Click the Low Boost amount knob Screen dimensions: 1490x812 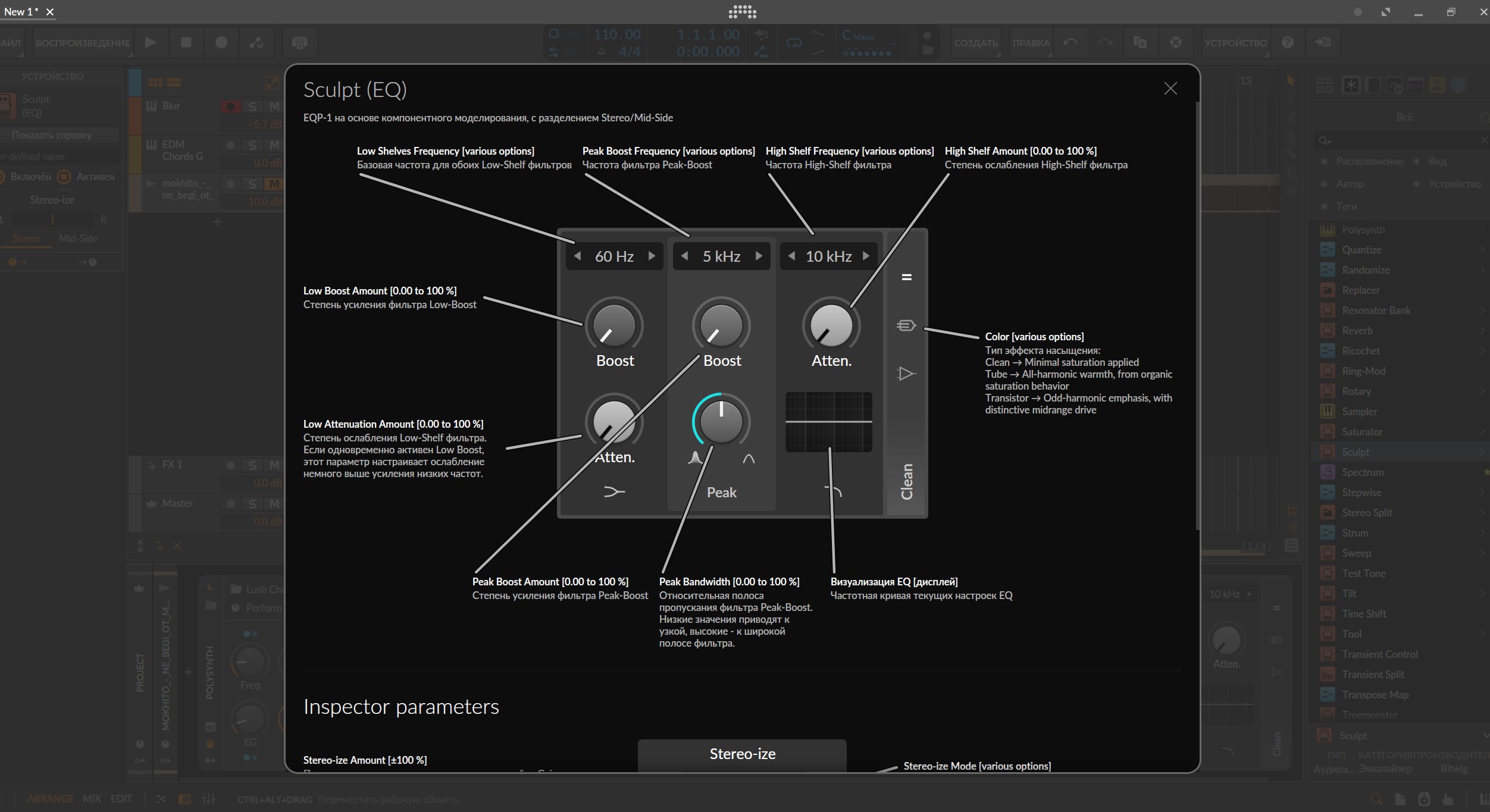pos(614,325)
